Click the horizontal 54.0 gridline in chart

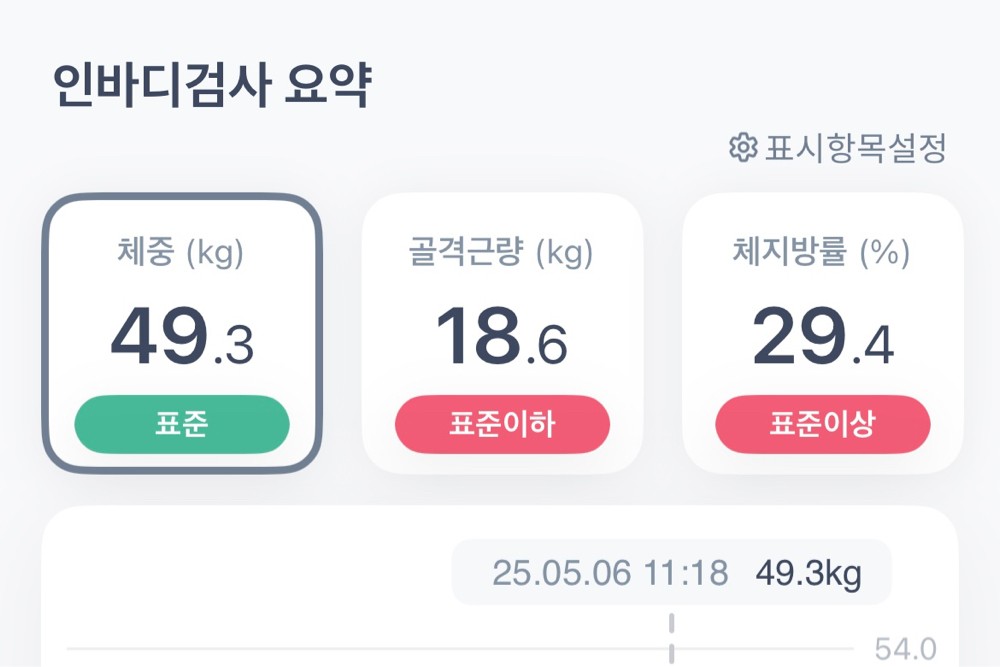pyautogui.click(x=400, y=649)
